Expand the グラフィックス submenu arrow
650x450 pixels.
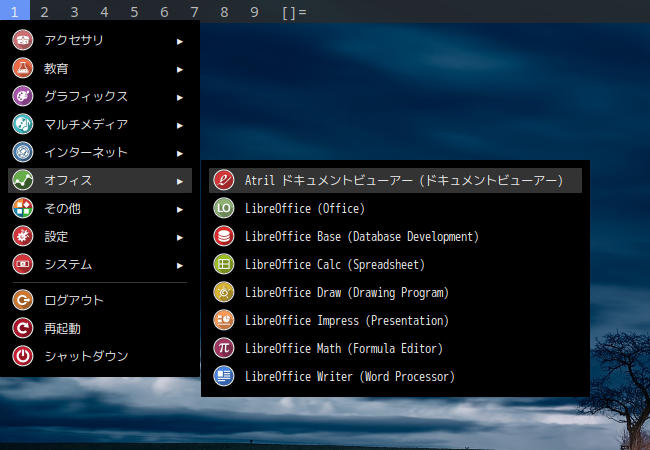click(179, 97)
